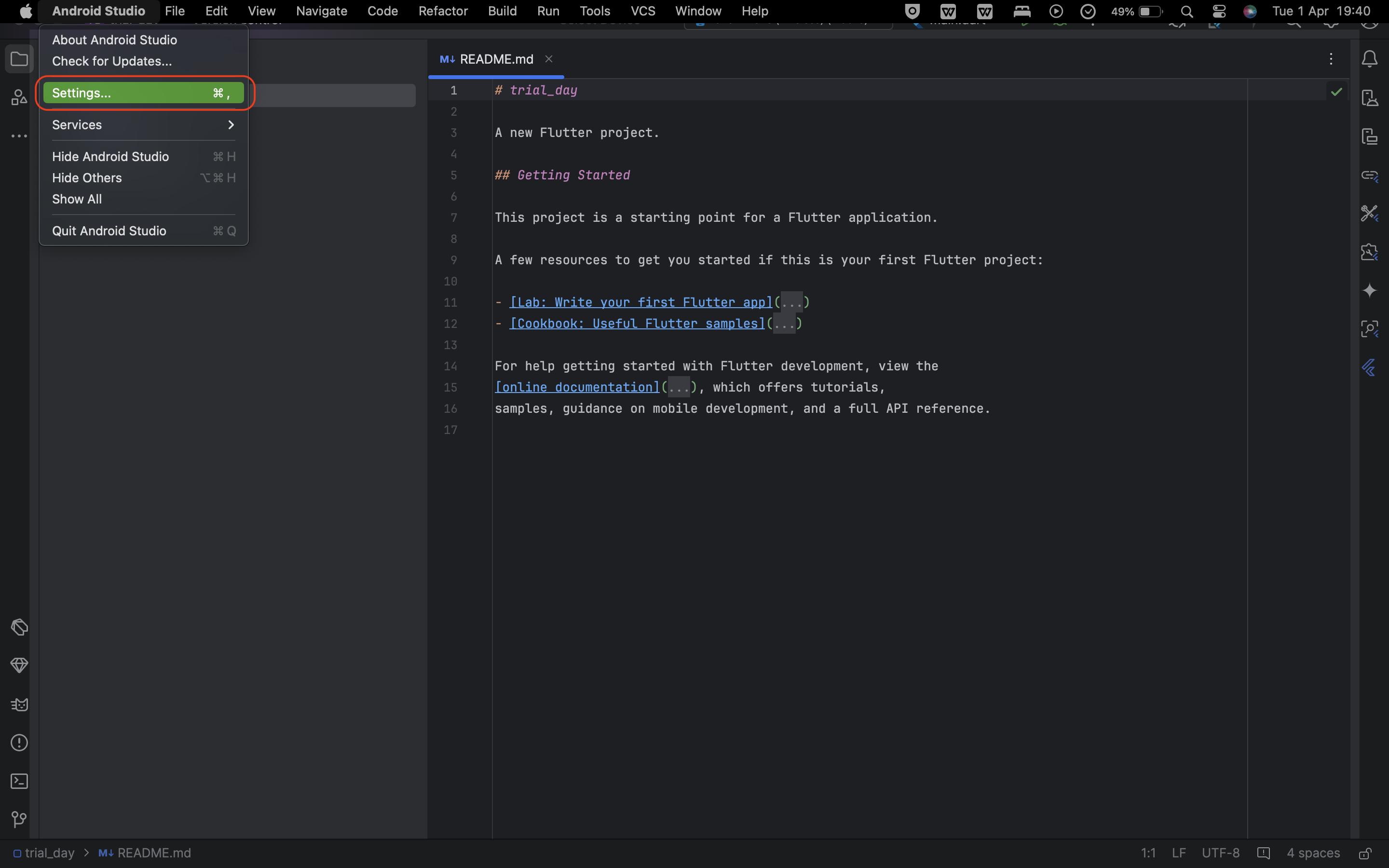
Task: Expand the folded URL on line 15
Action: click(x=679, y=388)
